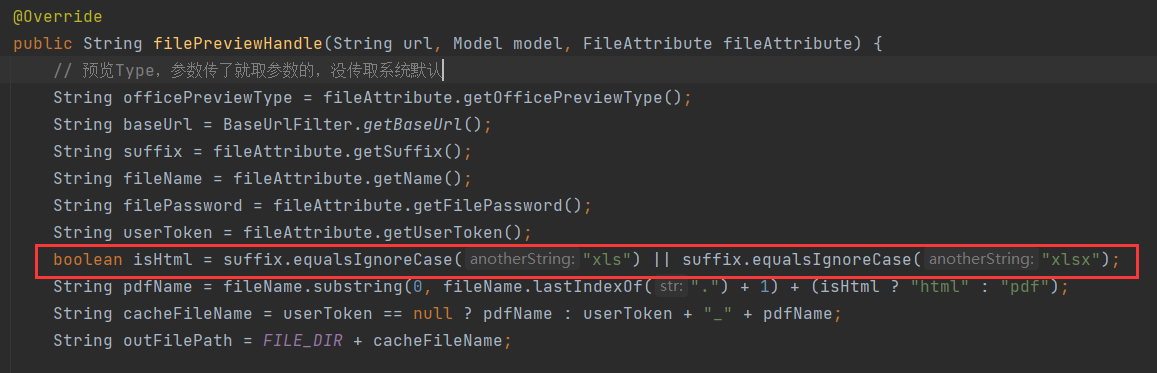Click the first anotherString parameter hint
The image size is (1157, 373).
click(522, 259)
